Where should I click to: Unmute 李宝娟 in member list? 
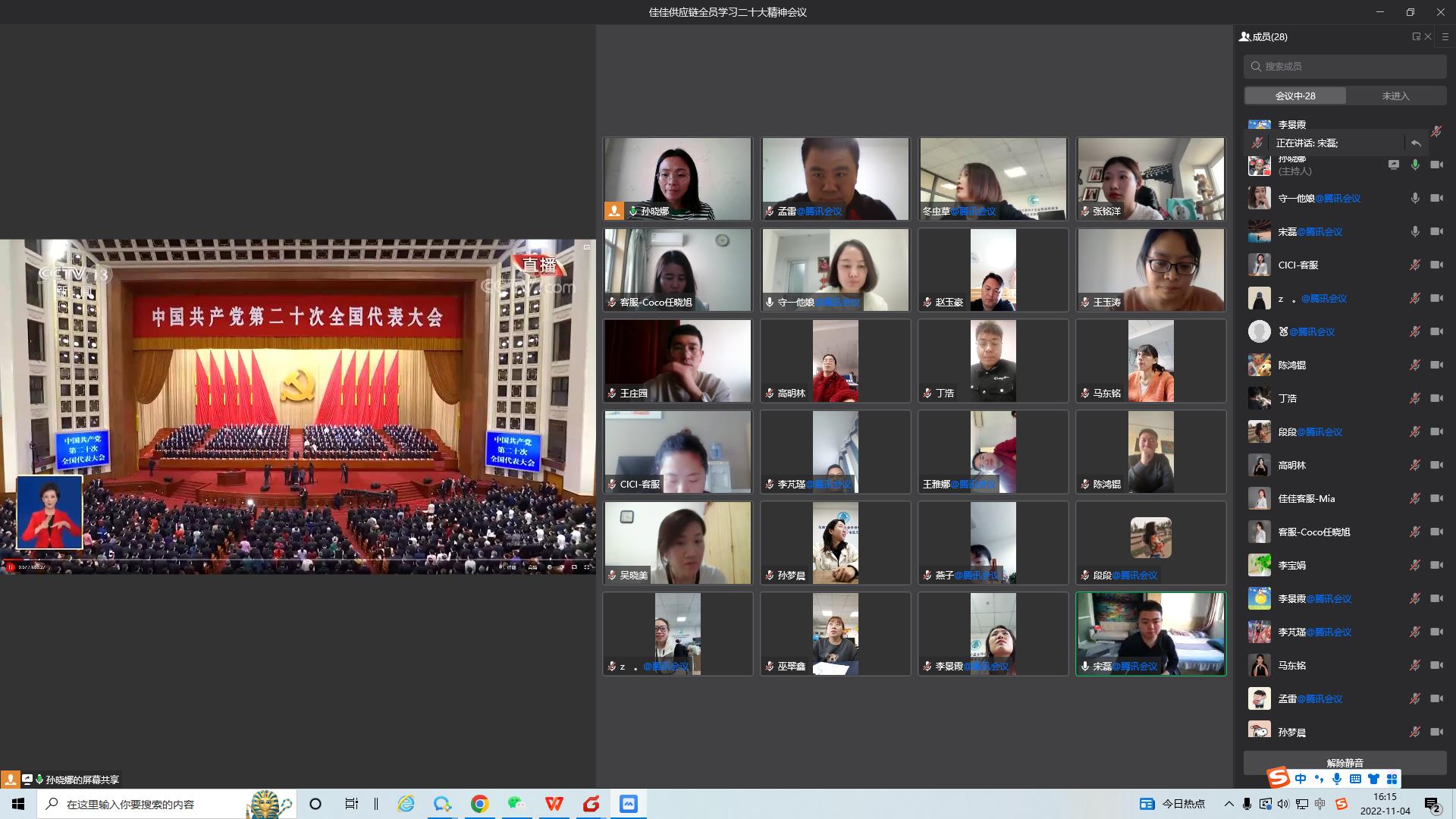(x=1415, y=565)
